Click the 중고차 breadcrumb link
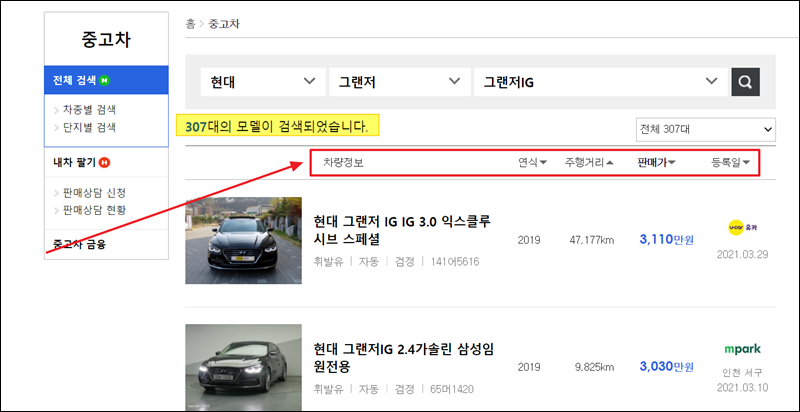Screen dimensions: 800x412 pos(224,23)
